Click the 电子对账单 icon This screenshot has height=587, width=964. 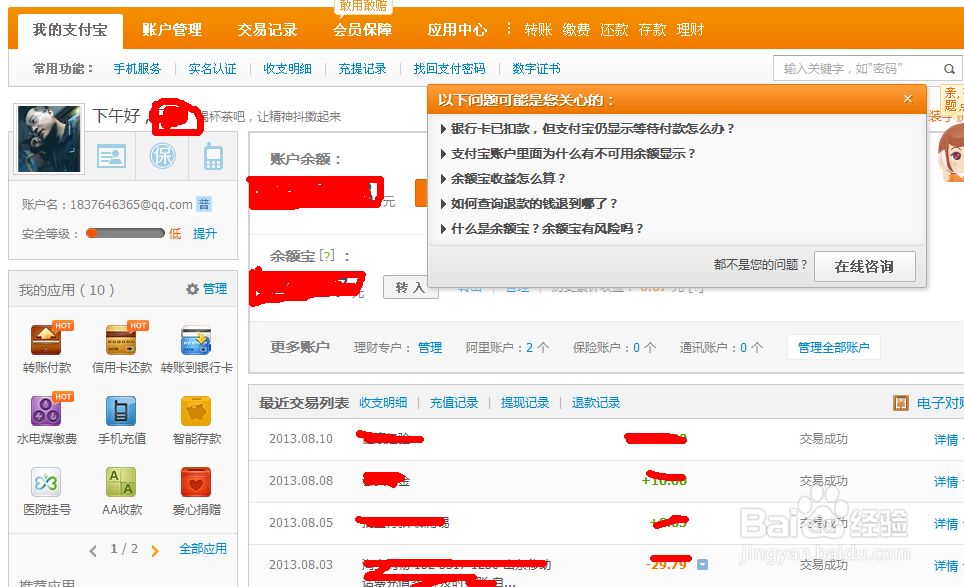coord(901,403)
